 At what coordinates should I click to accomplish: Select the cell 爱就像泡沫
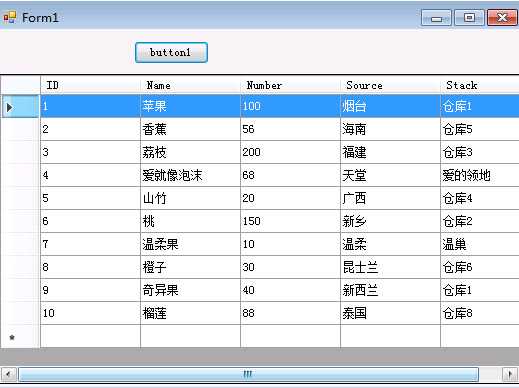(x=190, y=175)
